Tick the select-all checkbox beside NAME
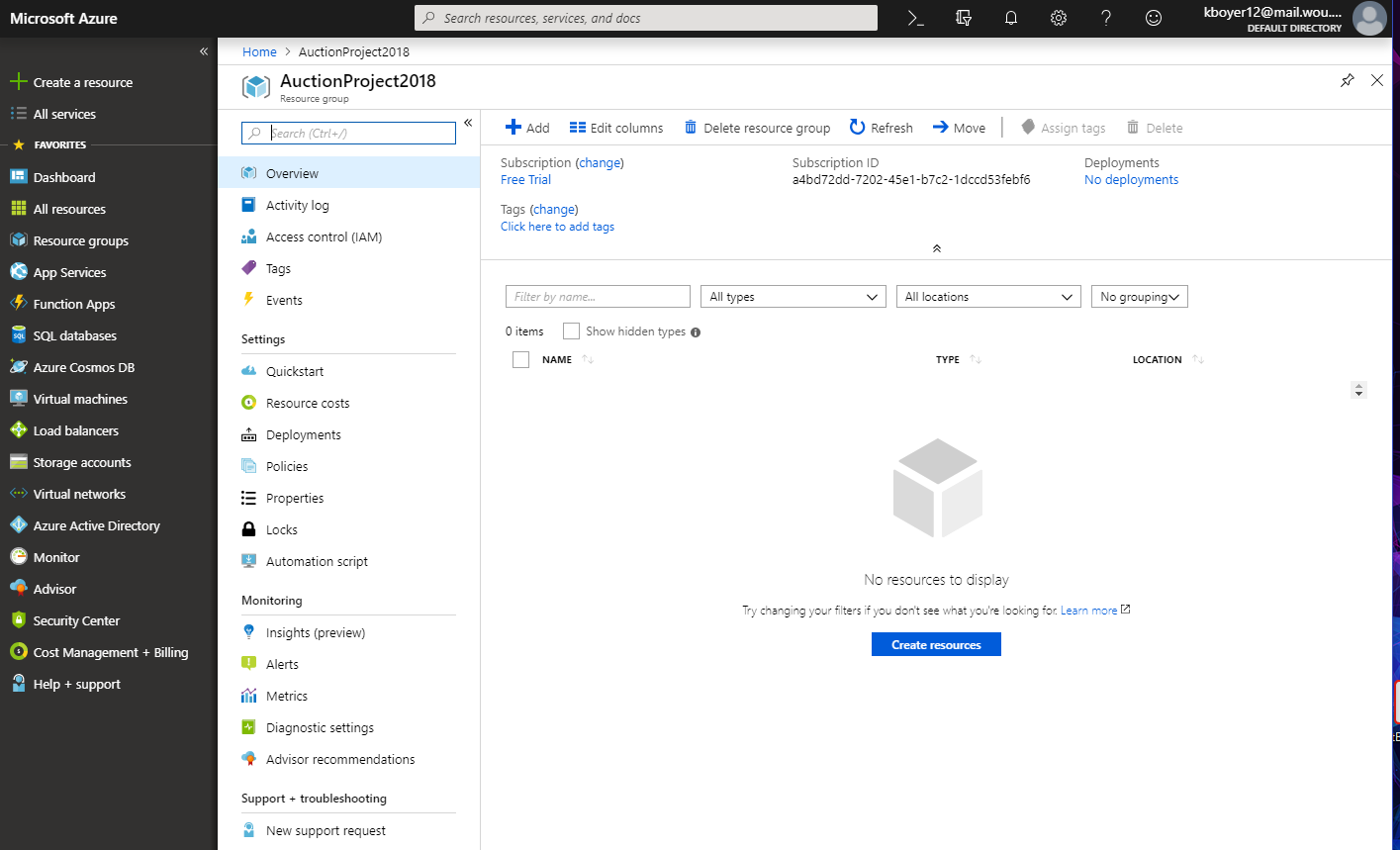This screenshot has height=850, width=1400. click(520, 359)
